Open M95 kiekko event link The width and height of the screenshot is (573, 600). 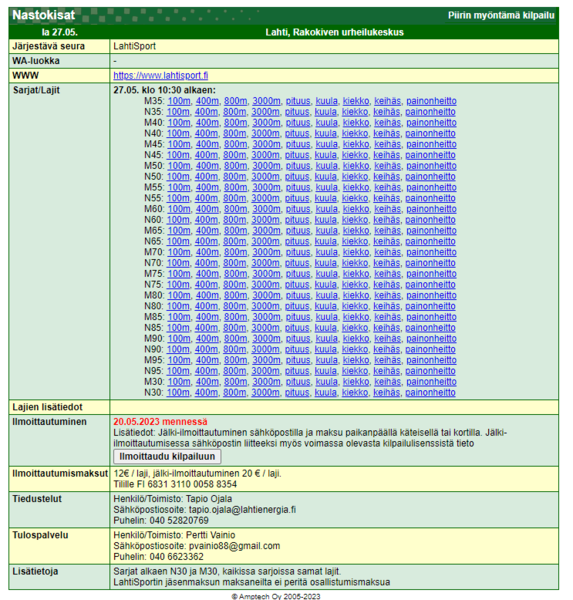pyautogui.click(x=356, y=360)
